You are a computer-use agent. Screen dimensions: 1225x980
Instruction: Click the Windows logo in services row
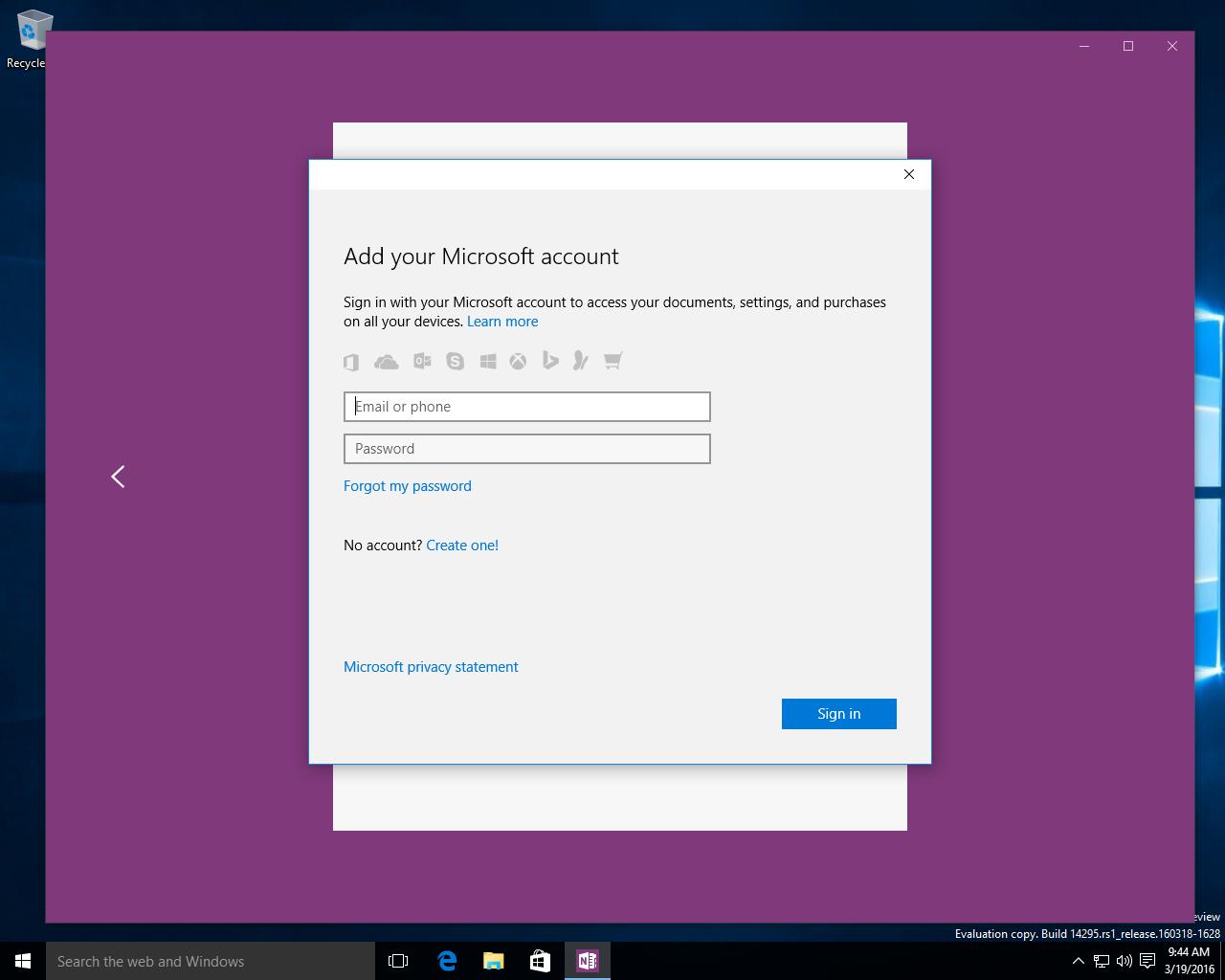[x=488, y=361]
